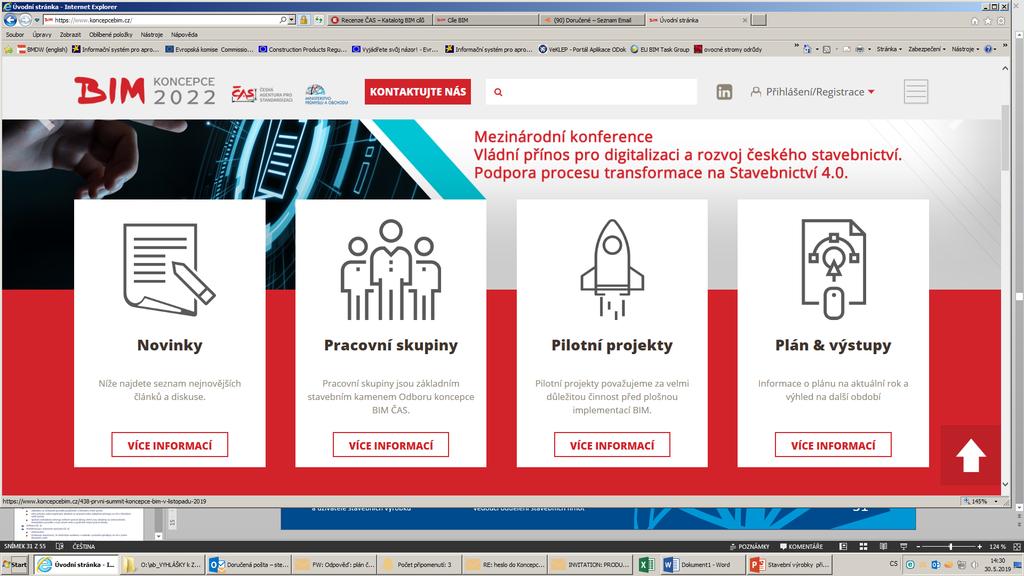The width and height of the screenshot is (1024, 576).
Task: Expand the Stránka command bar dropdown
Action: 889,49
